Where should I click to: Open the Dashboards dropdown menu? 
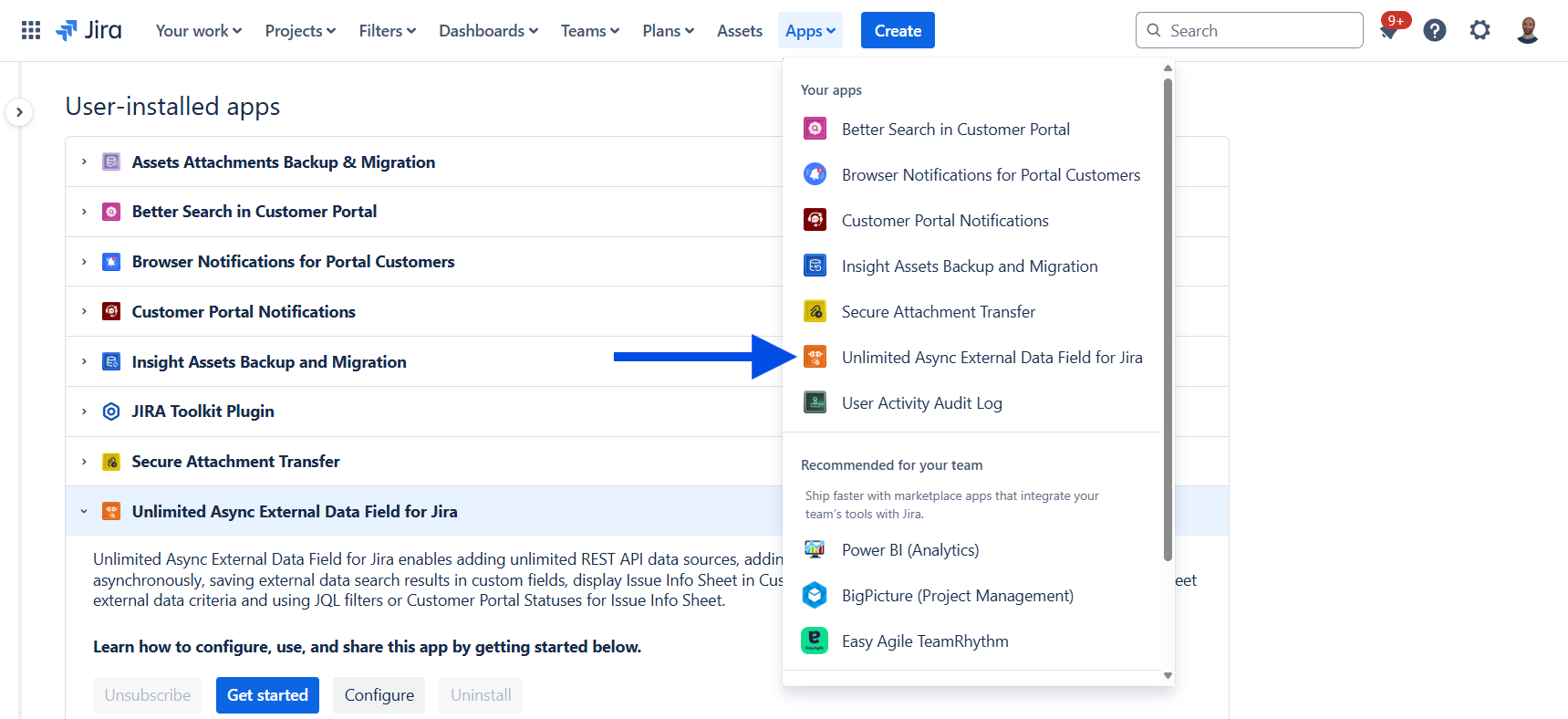click(x=489, y=30)
